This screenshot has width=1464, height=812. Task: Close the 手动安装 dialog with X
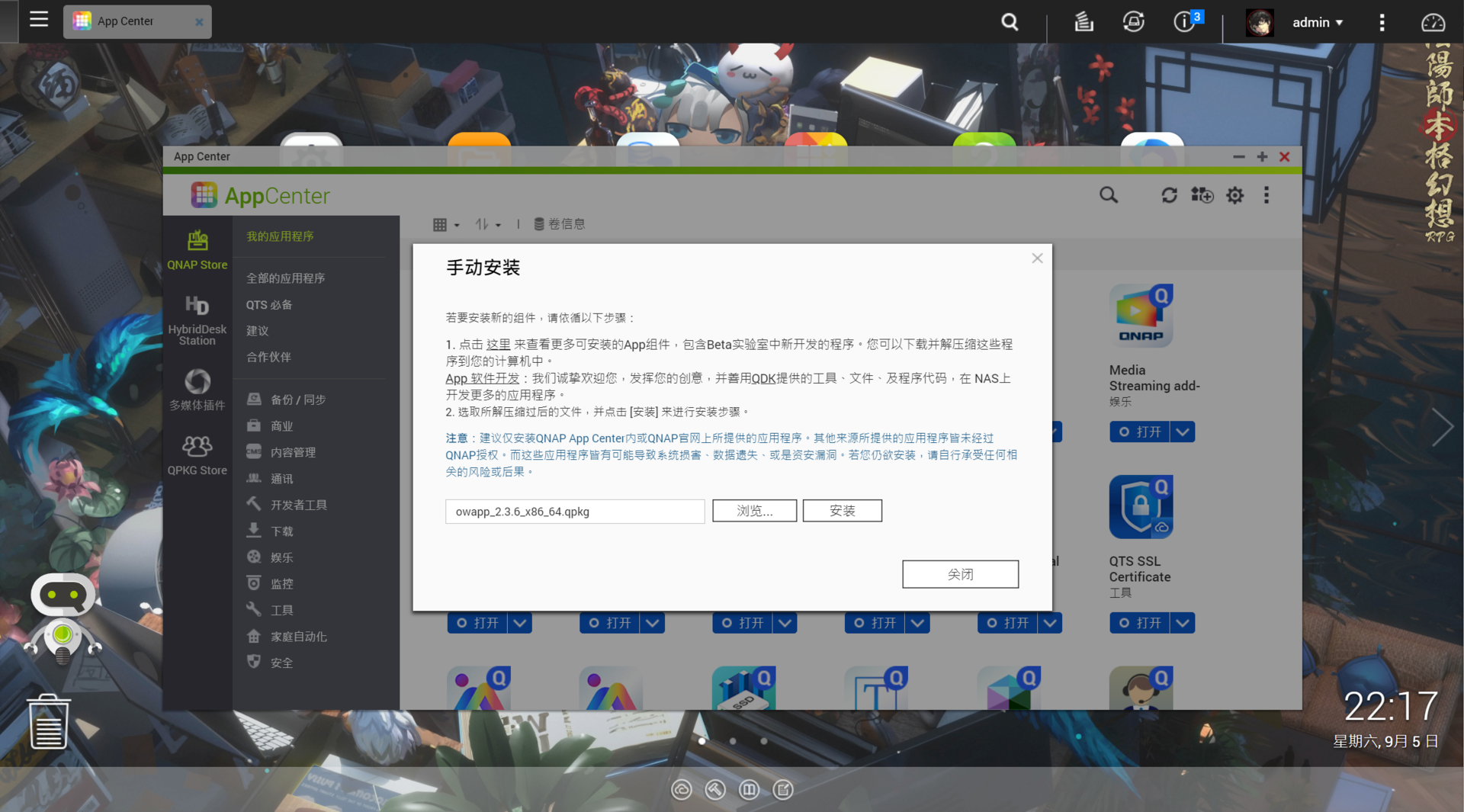click(x=1037, y=258)
